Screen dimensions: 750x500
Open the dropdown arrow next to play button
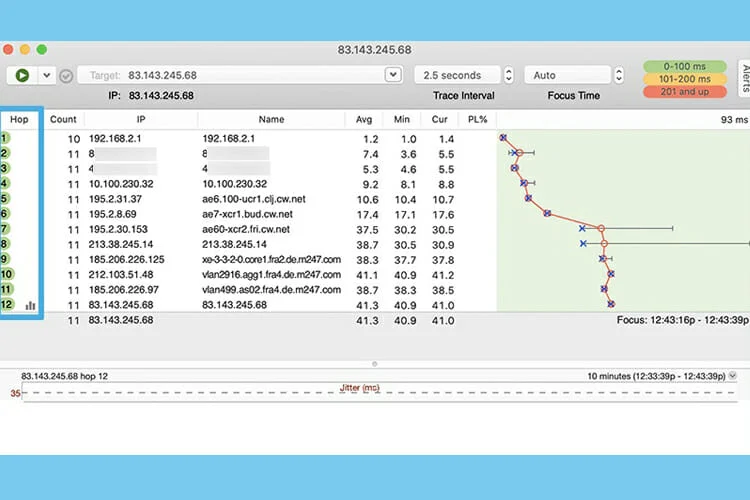pyautogui.click(x=46, y=75)
